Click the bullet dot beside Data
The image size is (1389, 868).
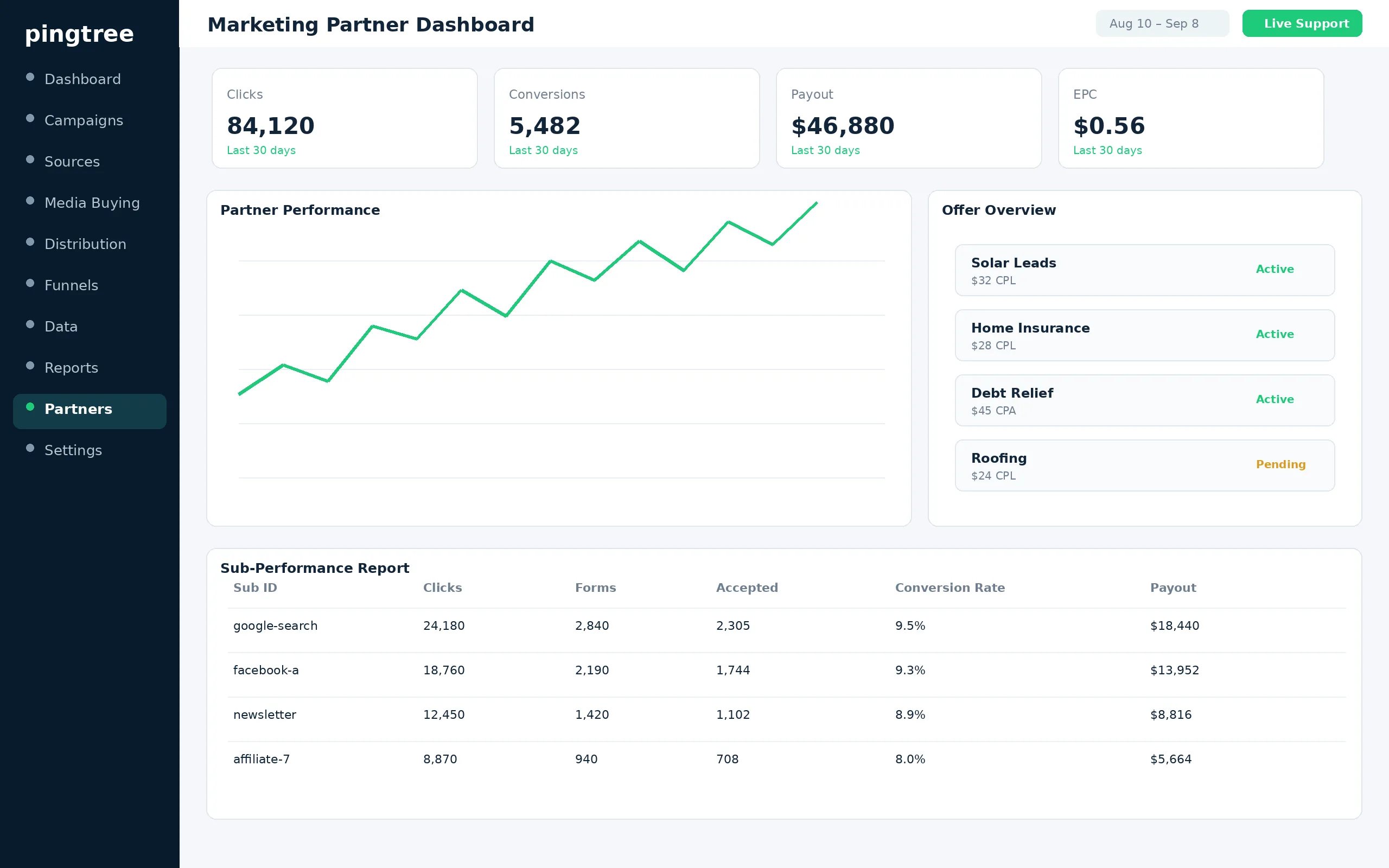click(x=30, y=324)
